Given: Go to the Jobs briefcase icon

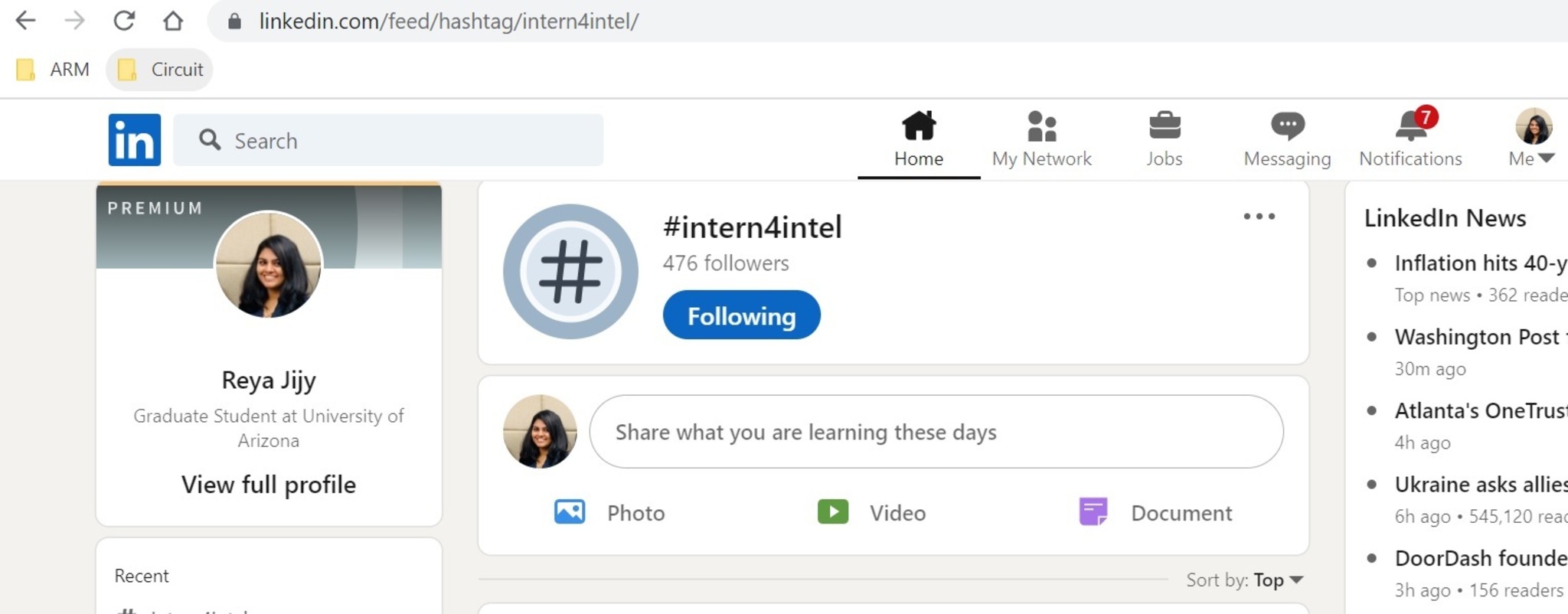Looking at the screenshot, I should click(1164, 126).
